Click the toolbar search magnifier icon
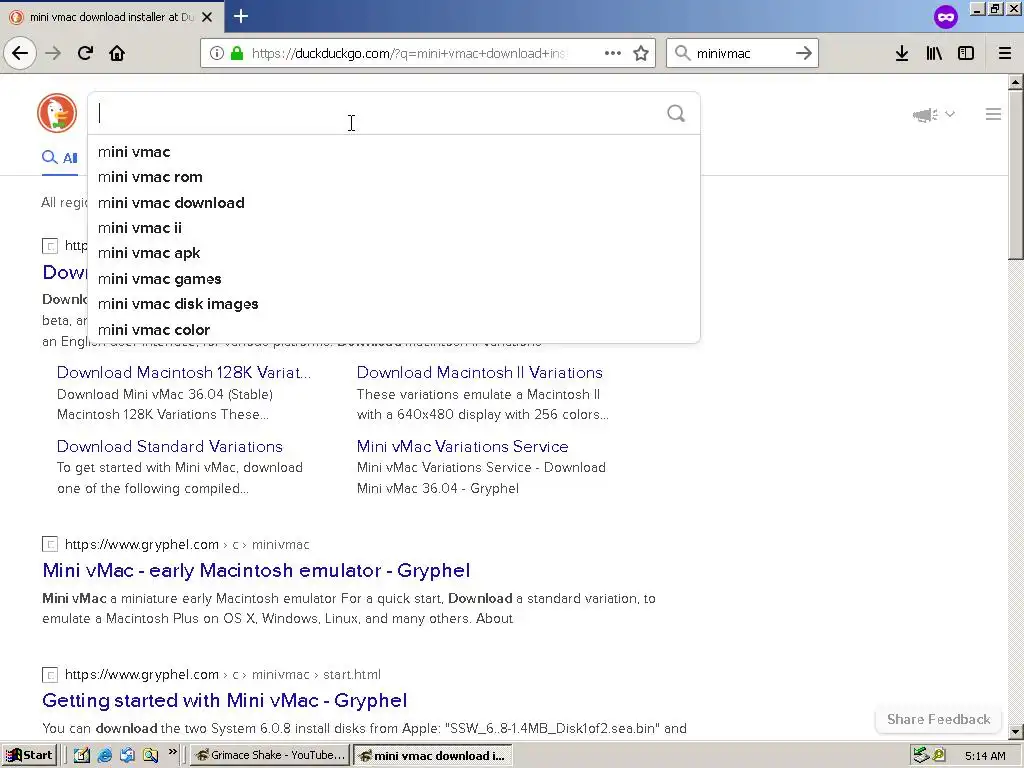Screen dimensions: 1024x768 point(682,53)
